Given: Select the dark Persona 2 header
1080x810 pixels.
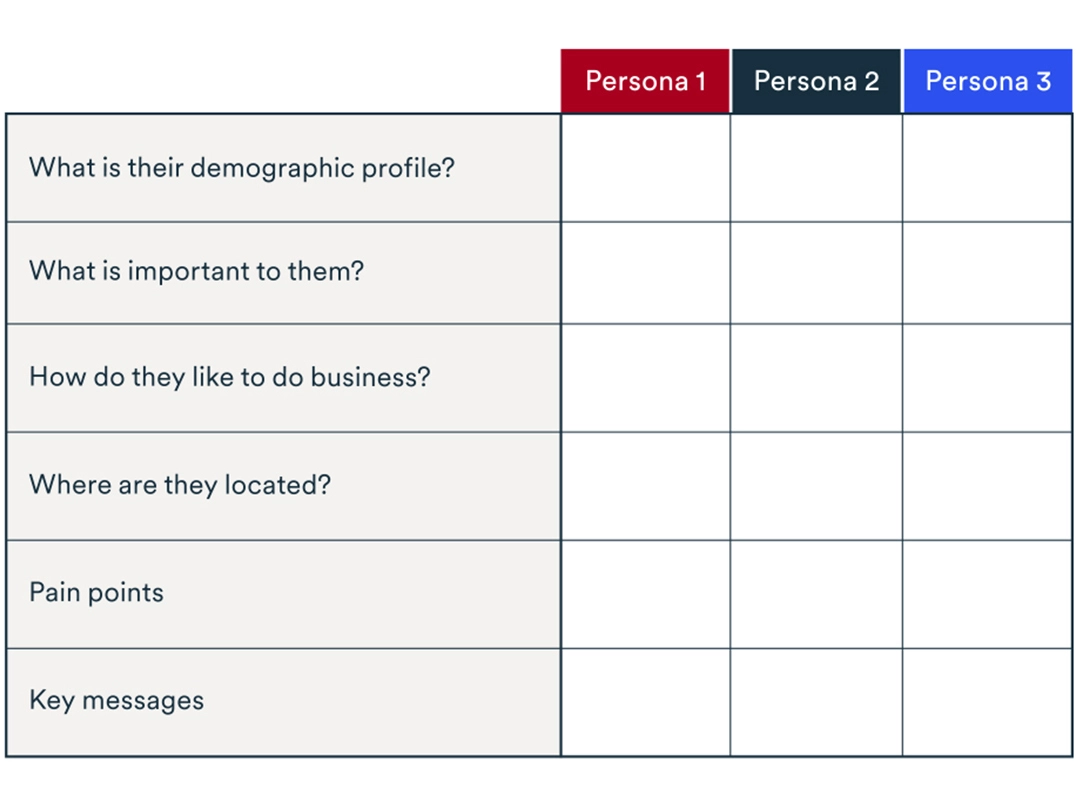Looking at the screenshot, I should coord(816,81).
